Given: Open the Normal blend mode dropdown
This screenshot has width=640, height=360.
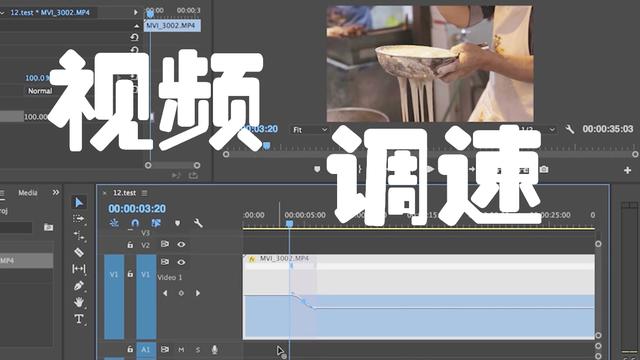Looking at the screenshot, I should 40,91.
